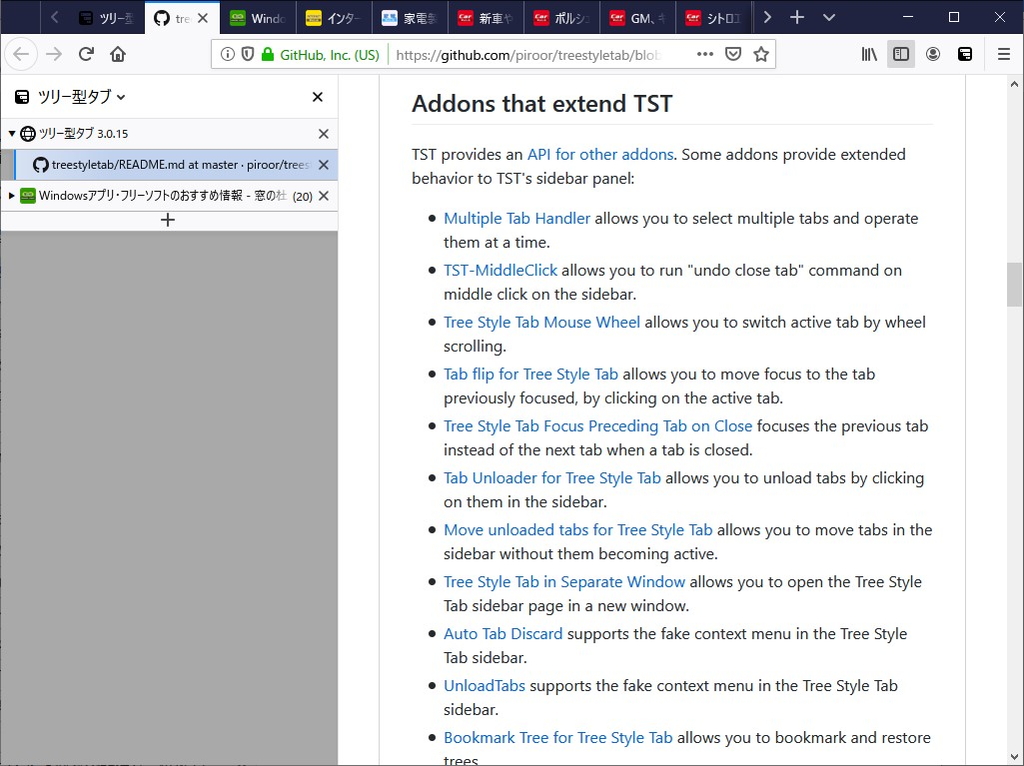
Task: Switch to the first ツリー型 tab
Action: pyautogui.click(x=106, y=18)
